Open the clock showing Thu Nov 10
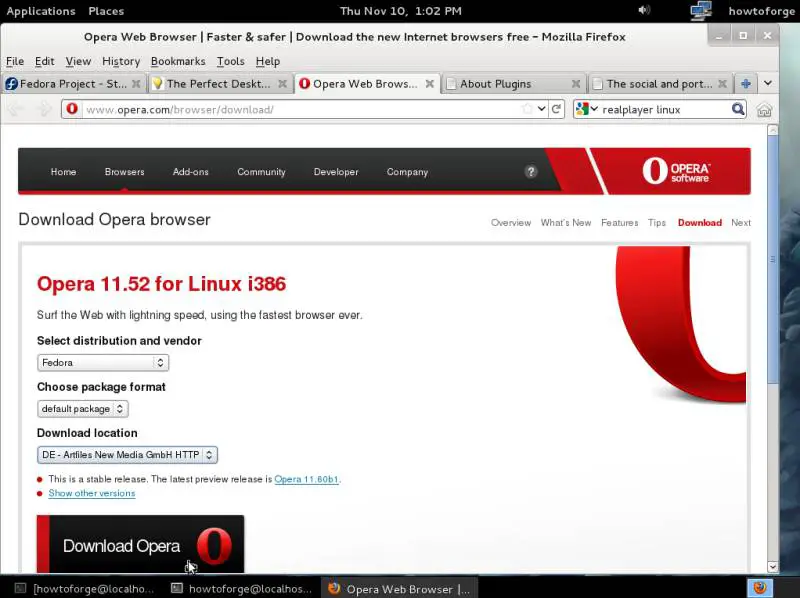The height and width of the screenshot is (598, 800). click(401, 11)
